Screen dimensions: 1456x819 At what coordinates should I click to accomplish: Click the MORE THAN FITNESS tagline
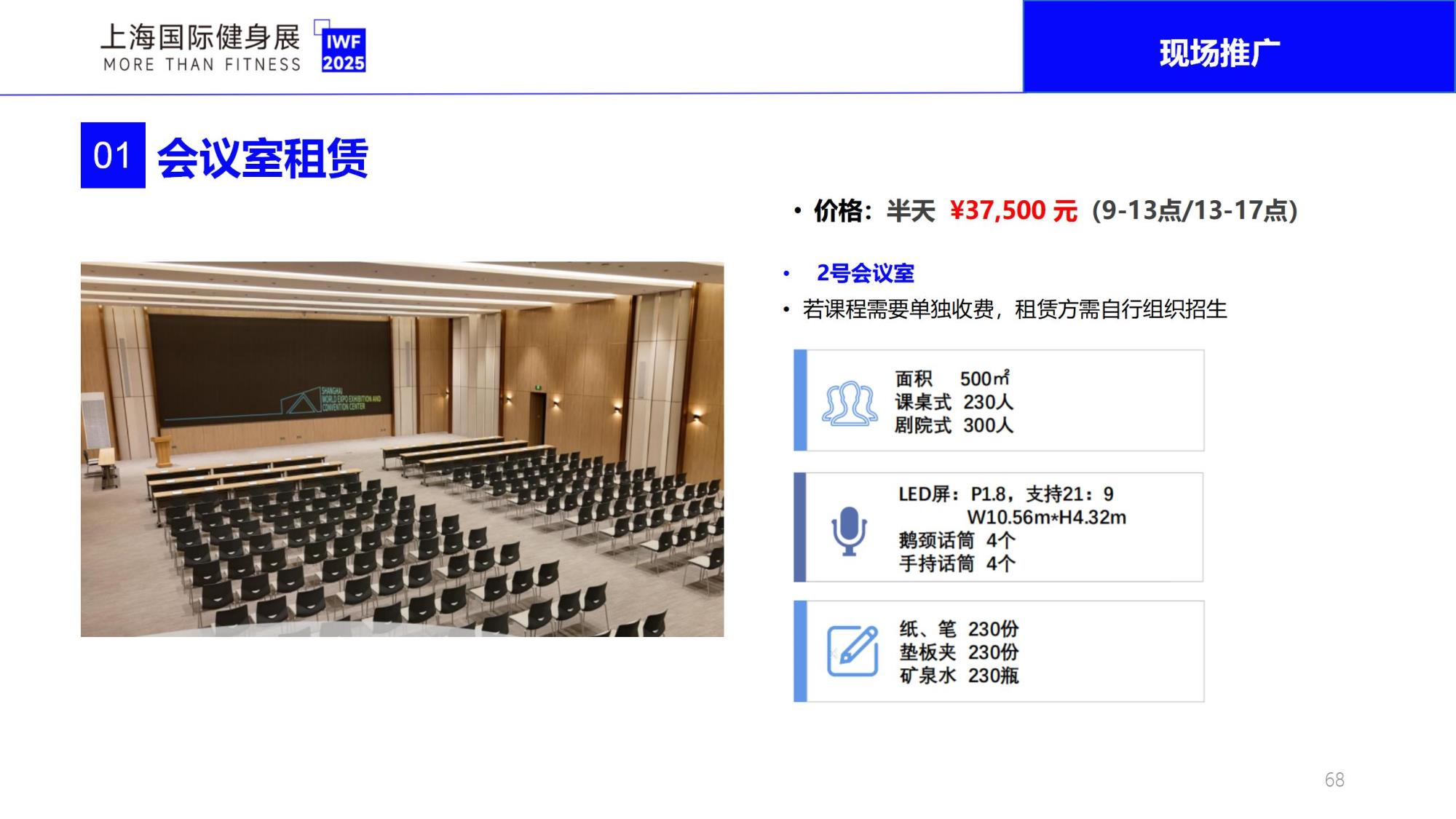[x=202, y=65]
